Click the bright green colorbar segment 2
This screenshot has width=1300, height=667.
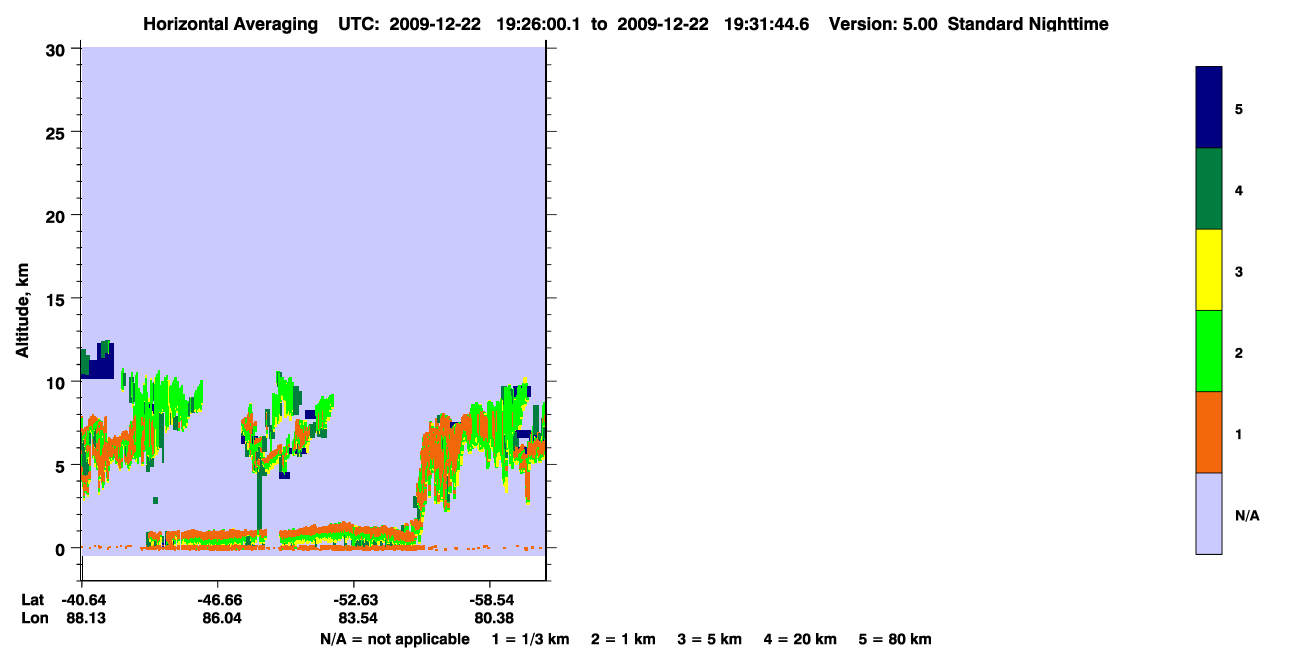1209,351
